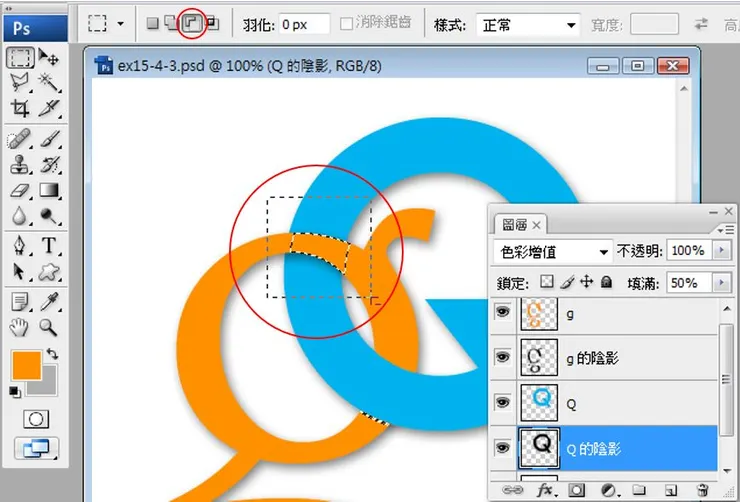This screenshot has height=502, width=740.
Task: Reset default foreground and background colors
Action: (x=15, y=392)
